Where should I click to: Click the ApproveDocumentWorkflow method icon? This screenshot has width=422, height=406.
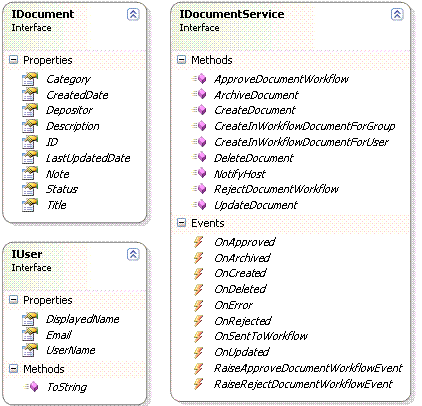pos(199,79)
